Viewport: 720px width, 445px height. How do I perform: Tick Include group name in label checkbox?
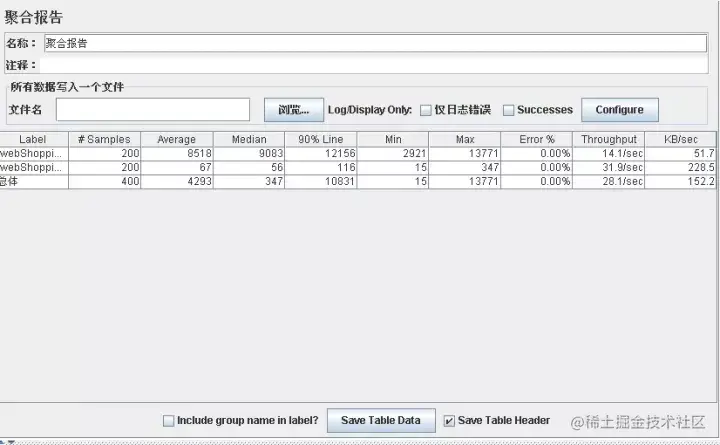[x=169, y=421]
